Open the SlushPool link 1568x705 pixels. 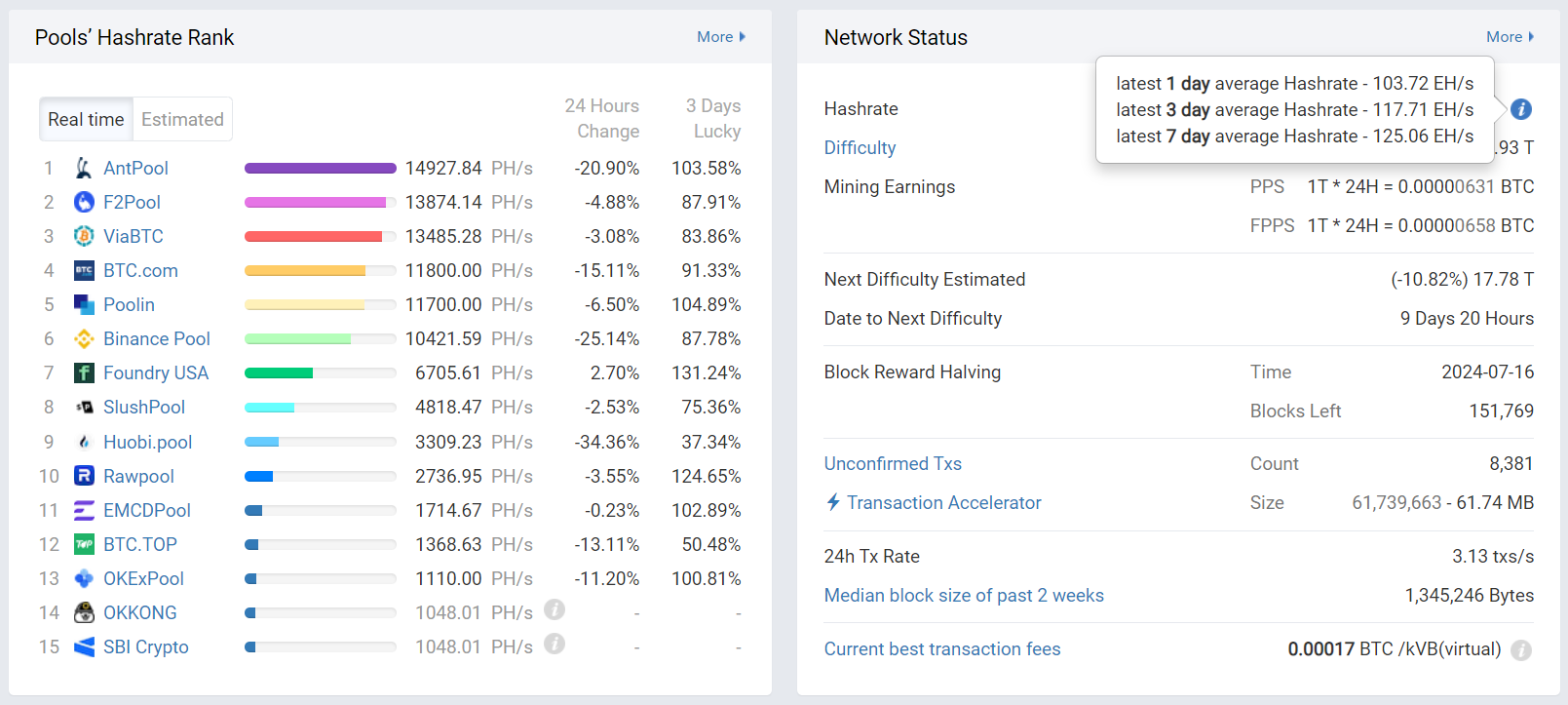click(144, 407)
